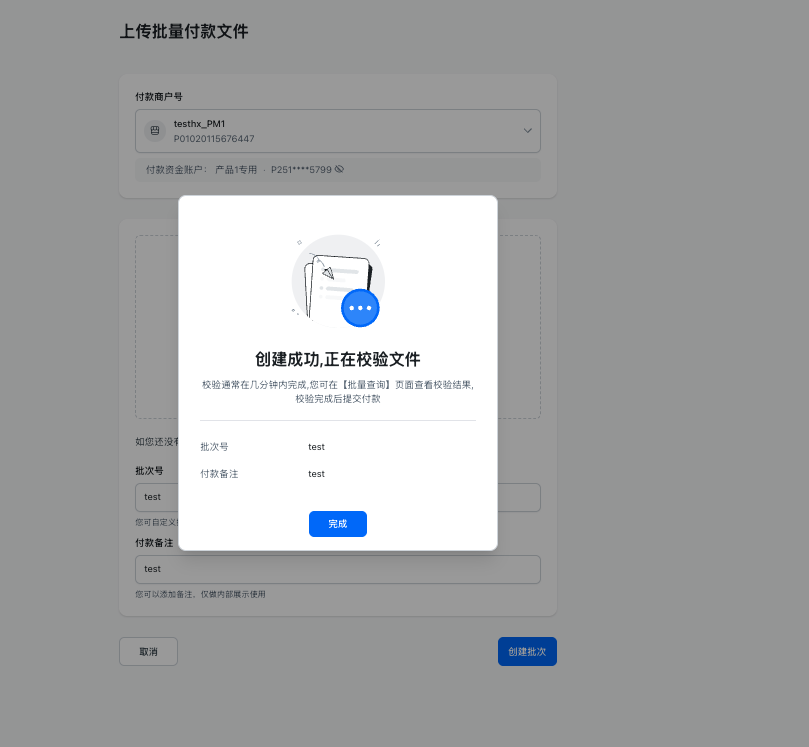
Task: Reveal the hidden account number P251****5799
Action: click(x=339, y=169)
